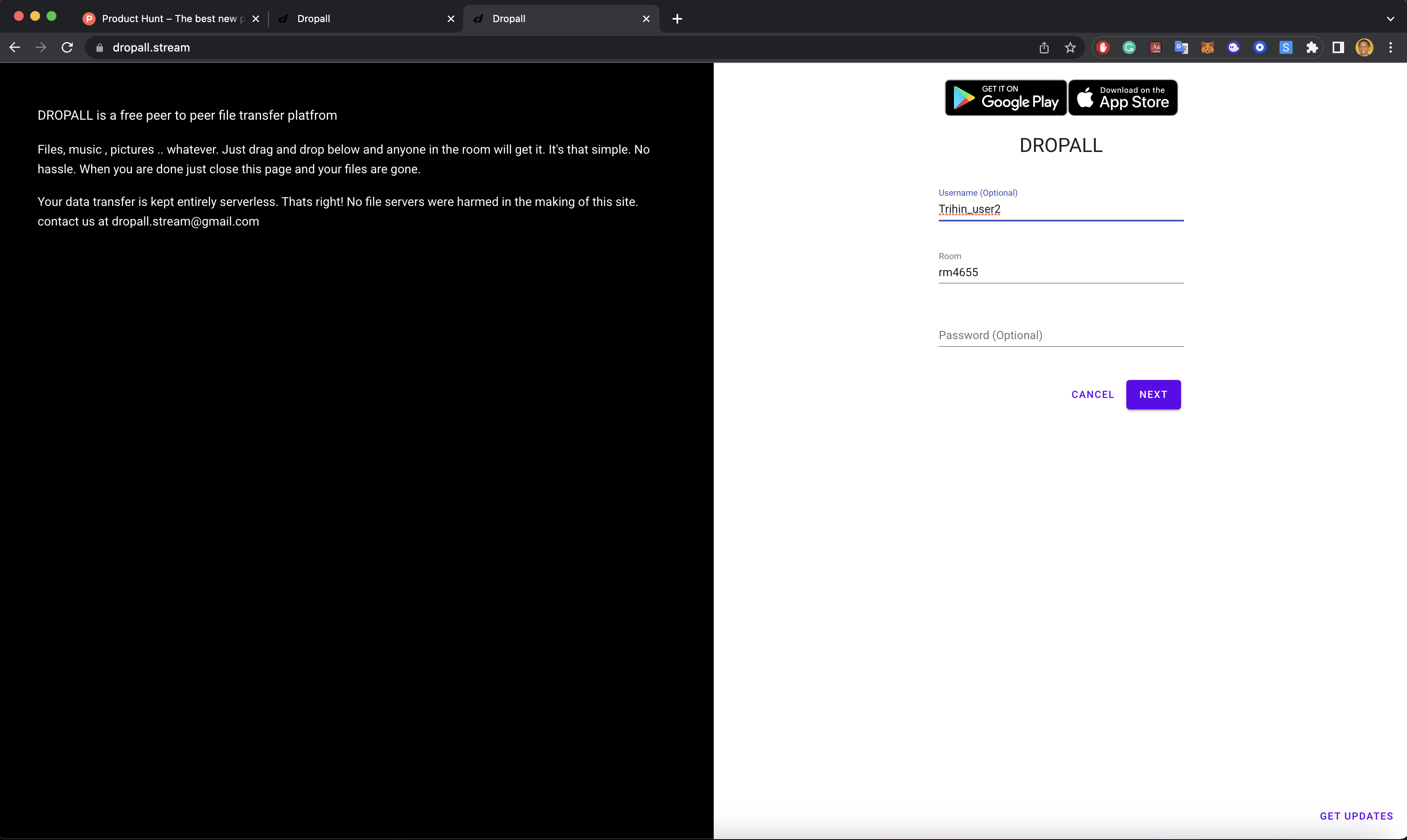The width and height of the screenshot is (1407, 840).
Task: Focus the Password (Optional) field
Action: (1061, 335)
